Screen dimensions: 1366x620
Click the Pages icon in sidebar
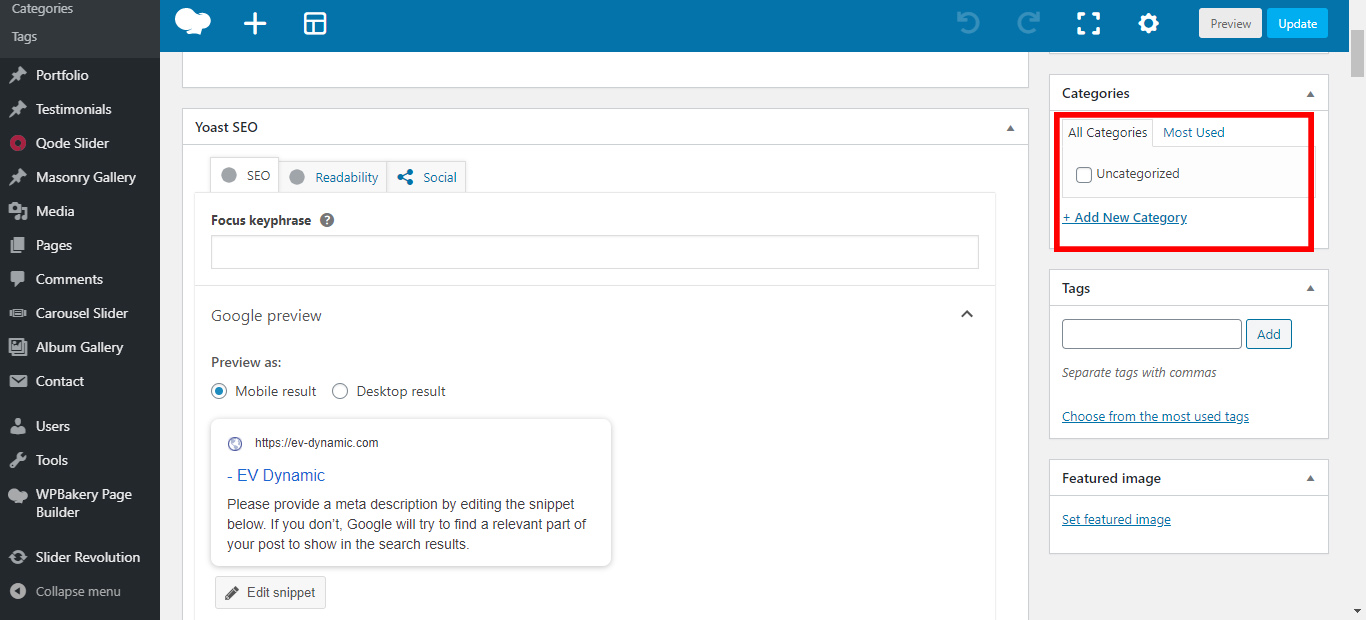pos(18,245)
